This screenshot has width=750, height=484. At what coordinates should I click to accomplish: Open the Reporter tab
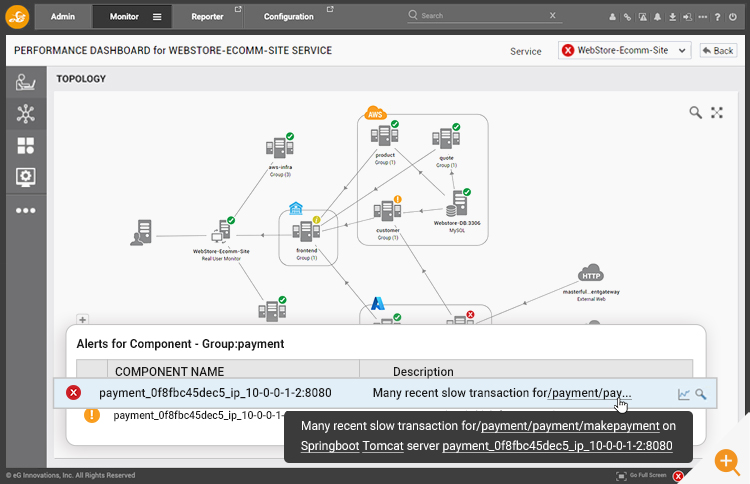point(207,17)
